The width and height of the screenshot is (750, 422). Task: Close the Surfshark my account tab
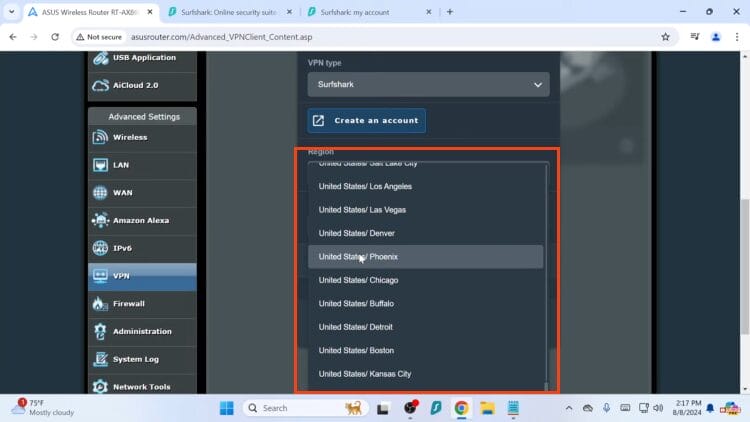pyautogui.click(x=429, y=12)
